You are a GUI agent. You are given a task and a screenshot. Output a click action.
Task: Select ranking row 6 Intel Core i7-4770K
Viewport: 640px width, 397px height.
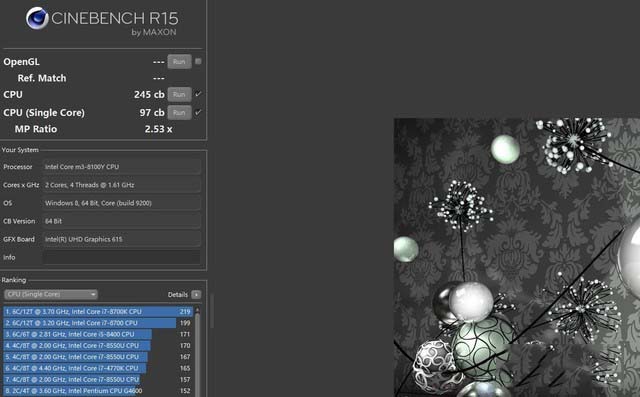[x=98, y=368]
